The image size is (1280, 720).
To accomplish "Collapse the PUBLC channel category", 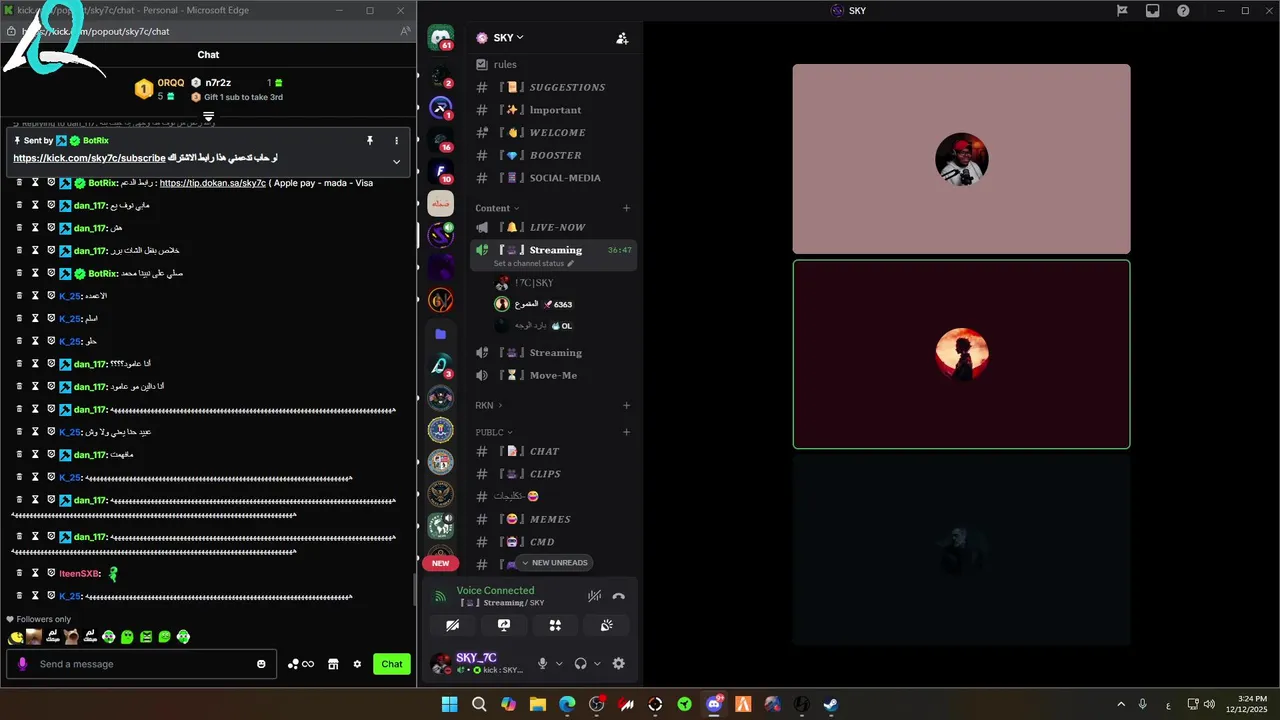I will [x=494, y=432].
